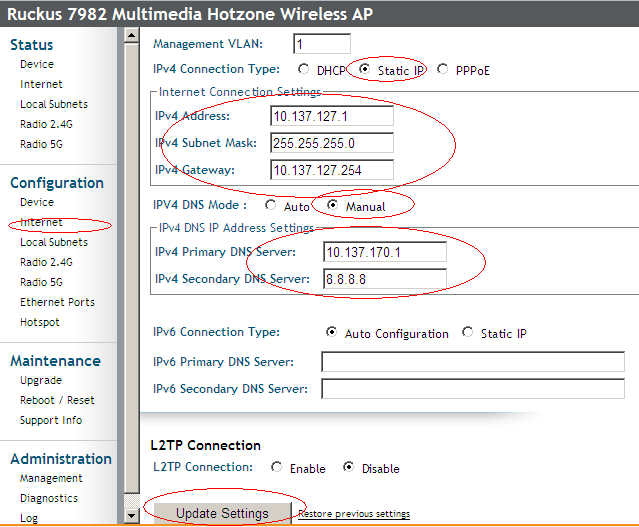Open Management under Administration

point(51,478)
